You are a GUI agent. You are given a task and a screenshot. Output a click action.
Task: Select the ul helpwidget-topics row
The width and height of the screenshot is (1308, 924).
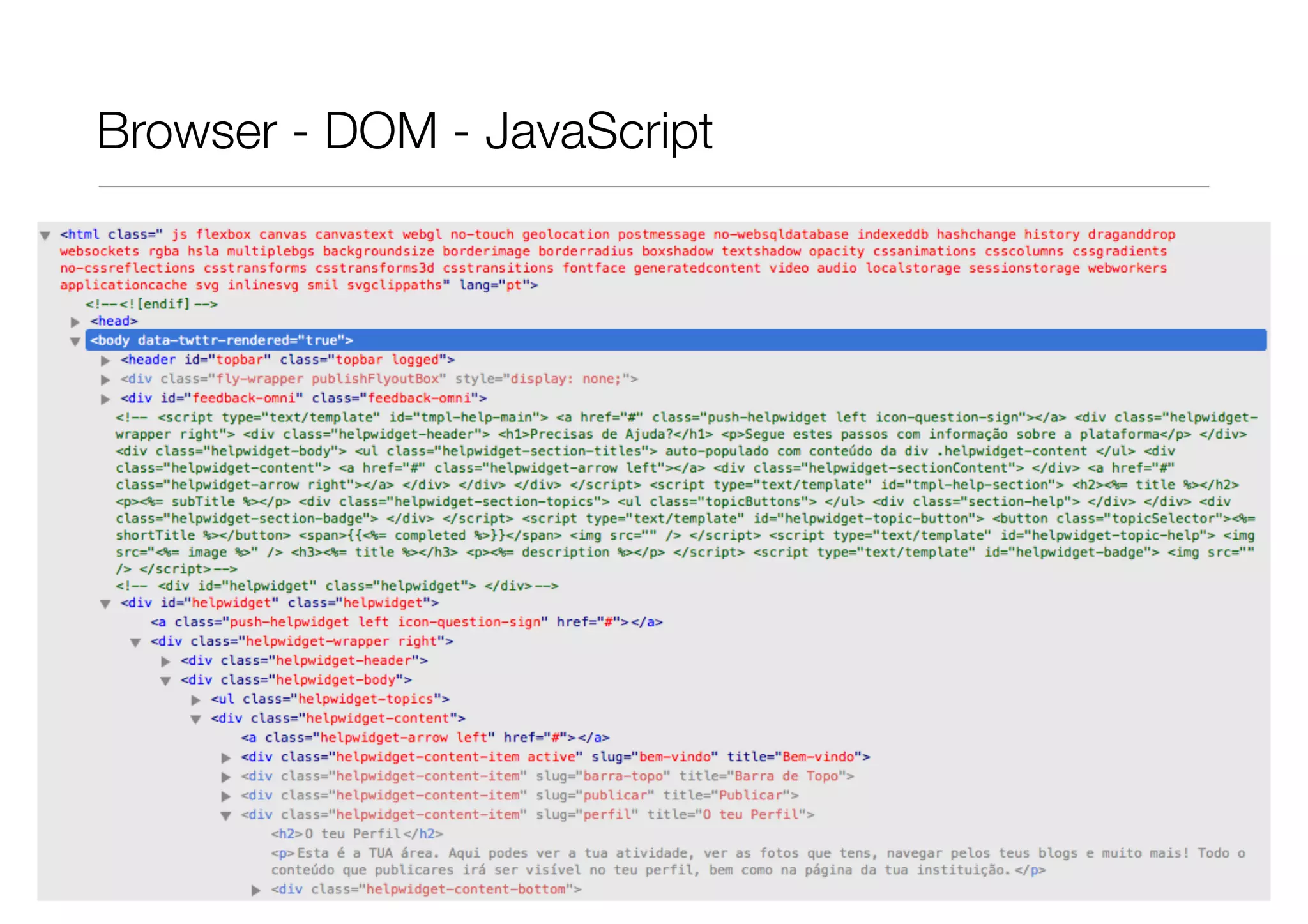point(330,699)
